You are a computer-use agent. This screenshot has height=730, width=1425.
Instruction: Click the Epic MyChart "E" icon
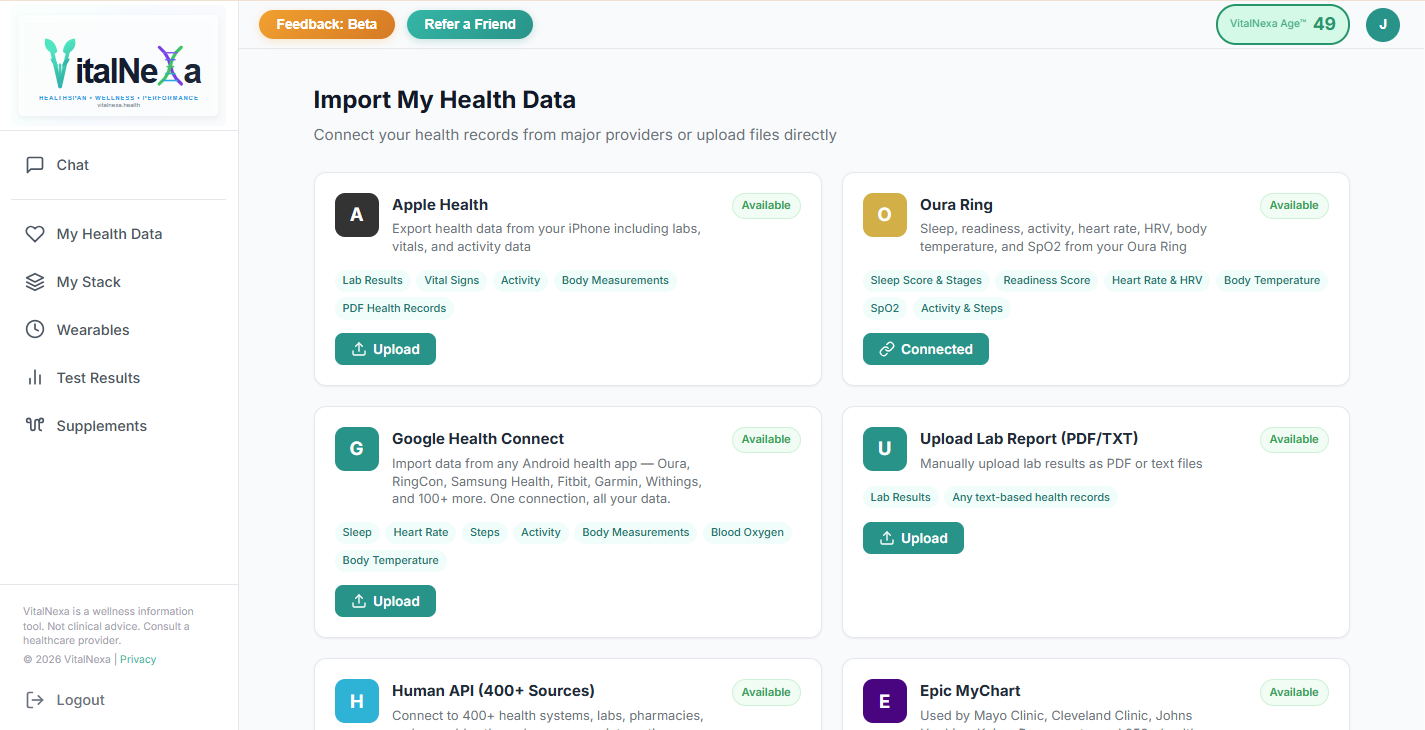click(884, 701)
